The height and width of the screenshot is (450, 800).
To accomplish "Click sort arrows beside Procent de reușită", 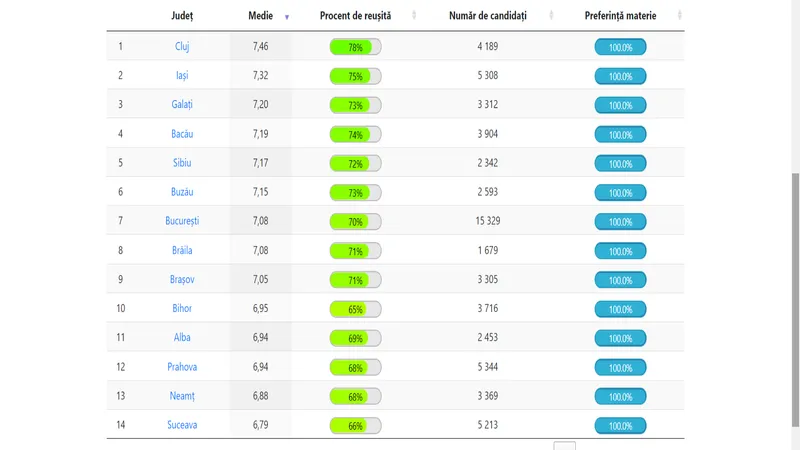I will pos(414,15).
